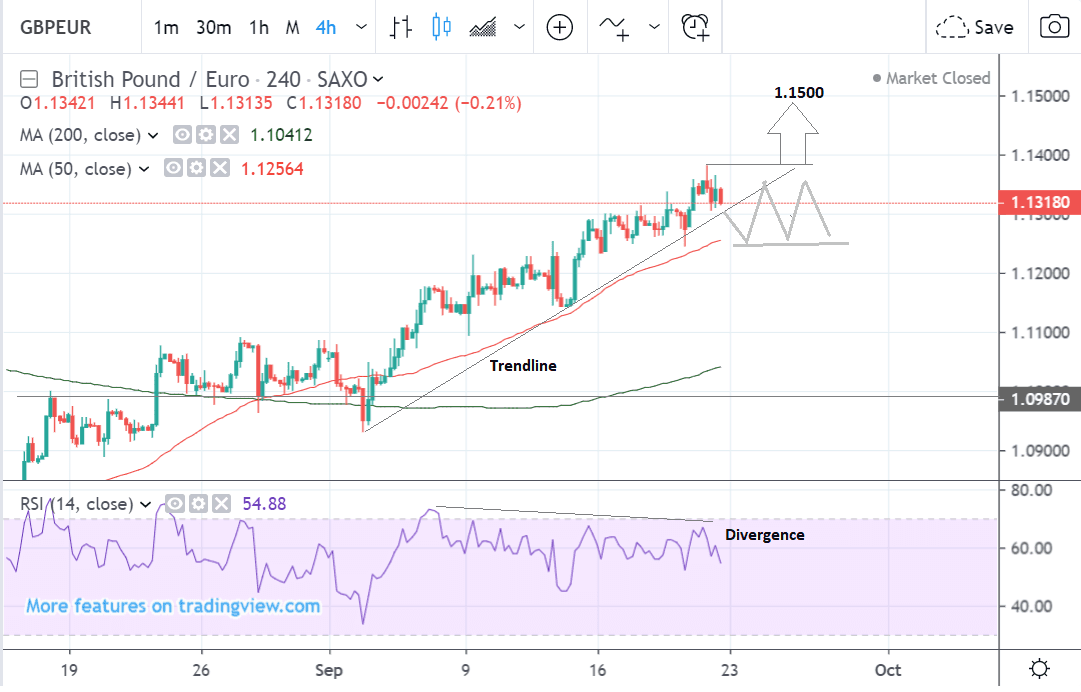Open settings for MA 200 indicator
Image resolution: width=1081 pixels, height=692 pixels.
tap(205, 135)
